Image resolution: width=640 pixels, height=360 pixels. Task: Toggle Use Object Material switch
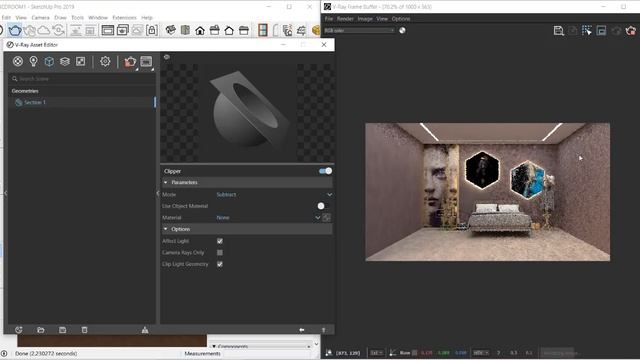321,206
